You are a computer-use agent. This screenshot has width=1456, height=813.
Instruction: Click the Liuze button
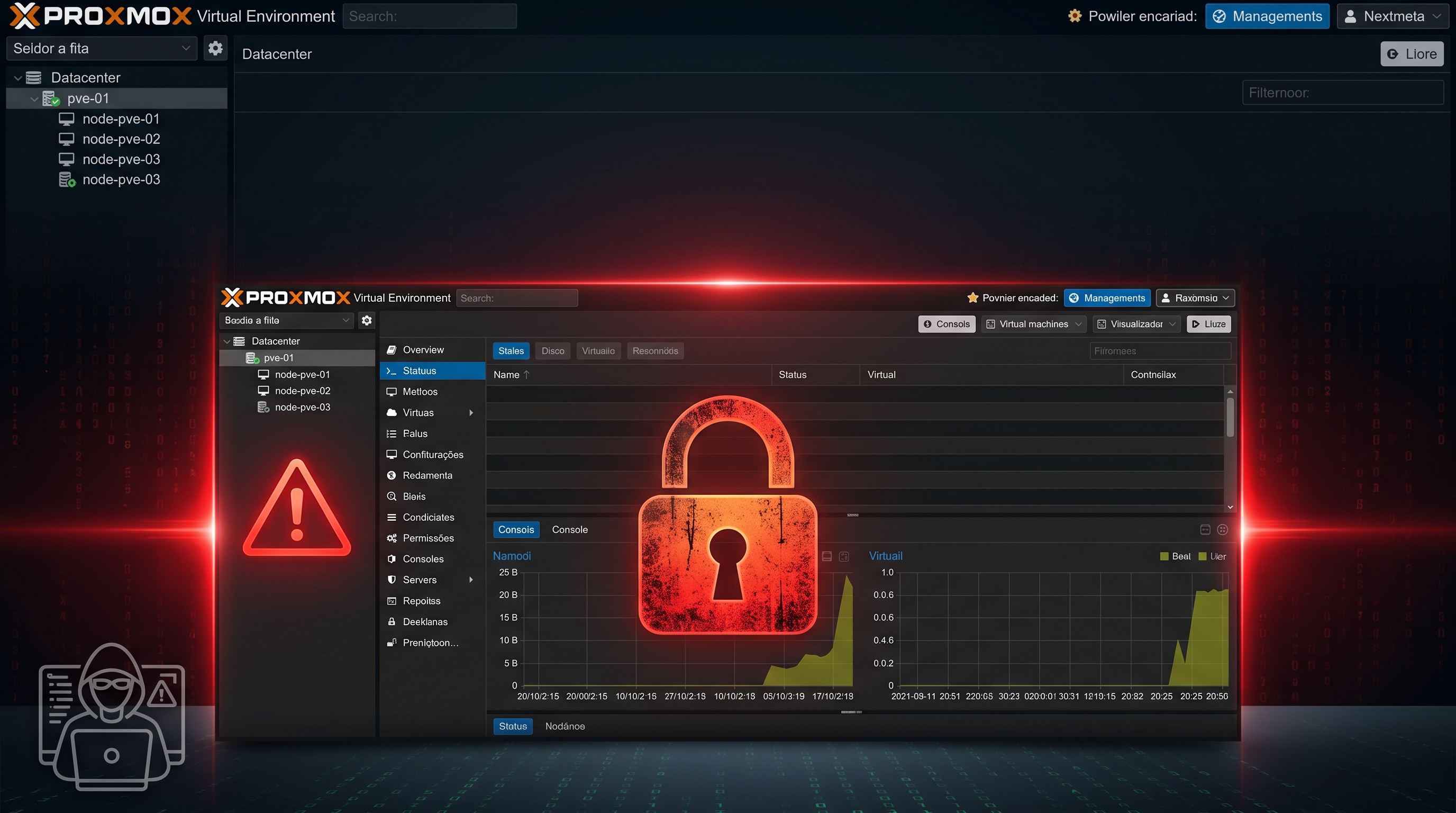tap(1208, 324)
